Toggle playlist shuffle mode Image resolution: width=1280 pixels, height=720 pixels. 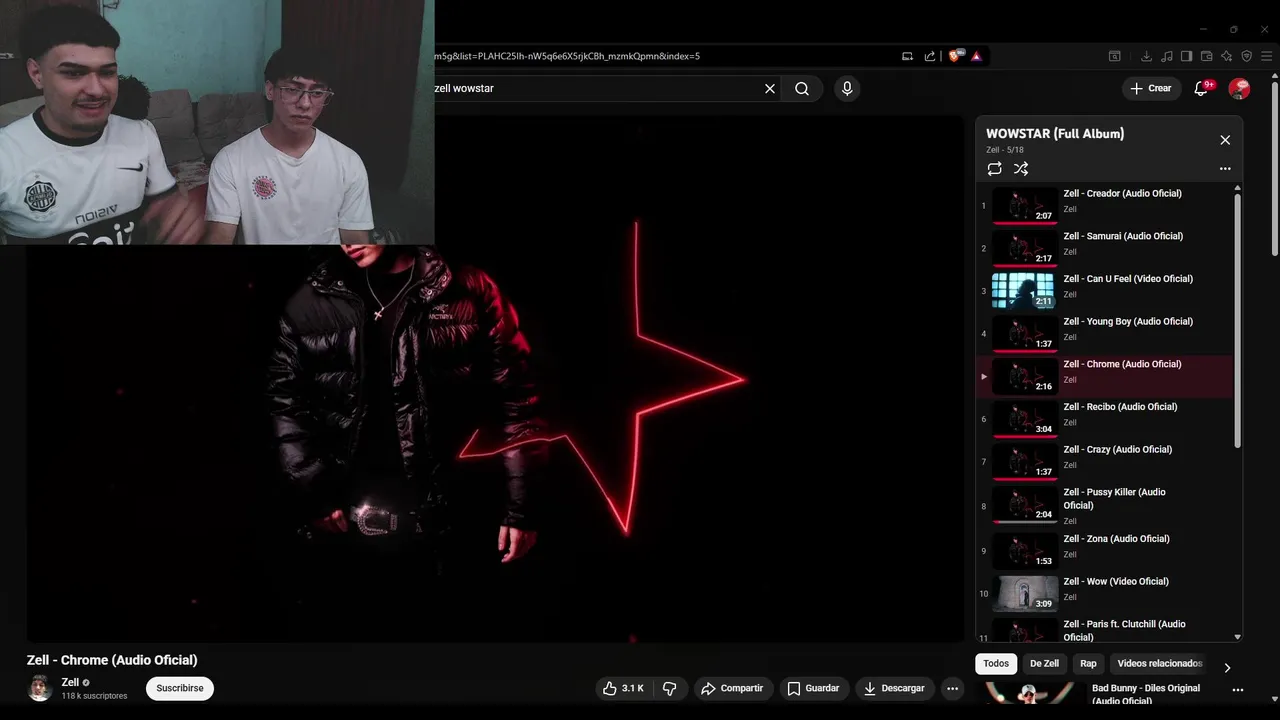(1021, 169)
